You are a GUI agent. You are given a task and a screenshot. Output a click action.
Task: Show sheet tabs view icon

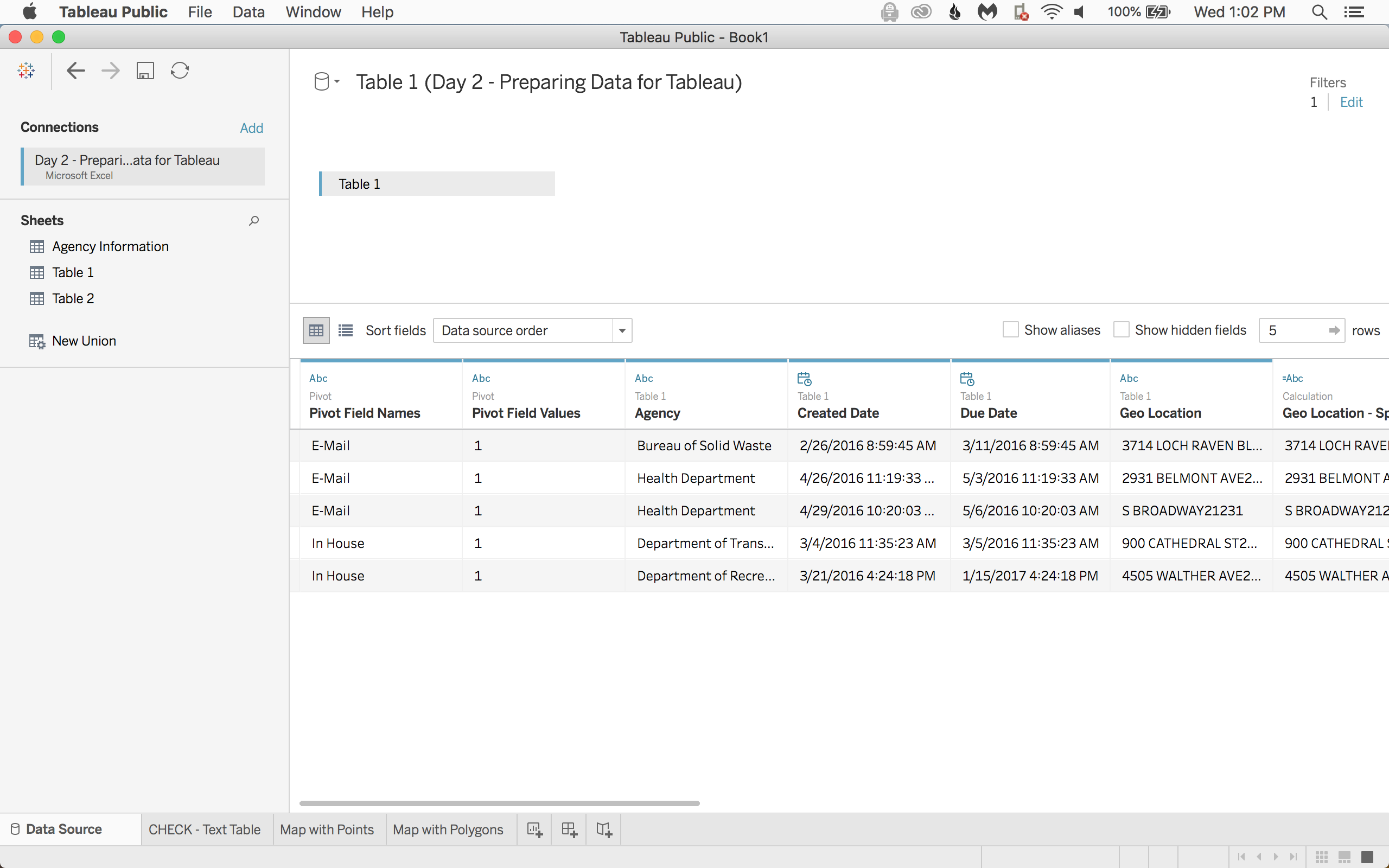click(1367, 857)
